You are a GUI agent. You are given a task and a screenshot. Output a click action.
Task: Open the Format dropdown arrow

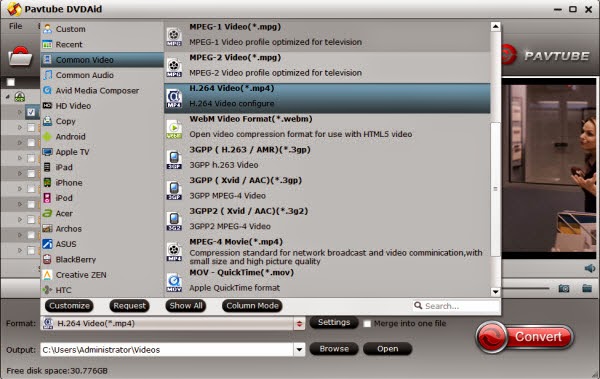pyautogui.click(x=299, y=324)
